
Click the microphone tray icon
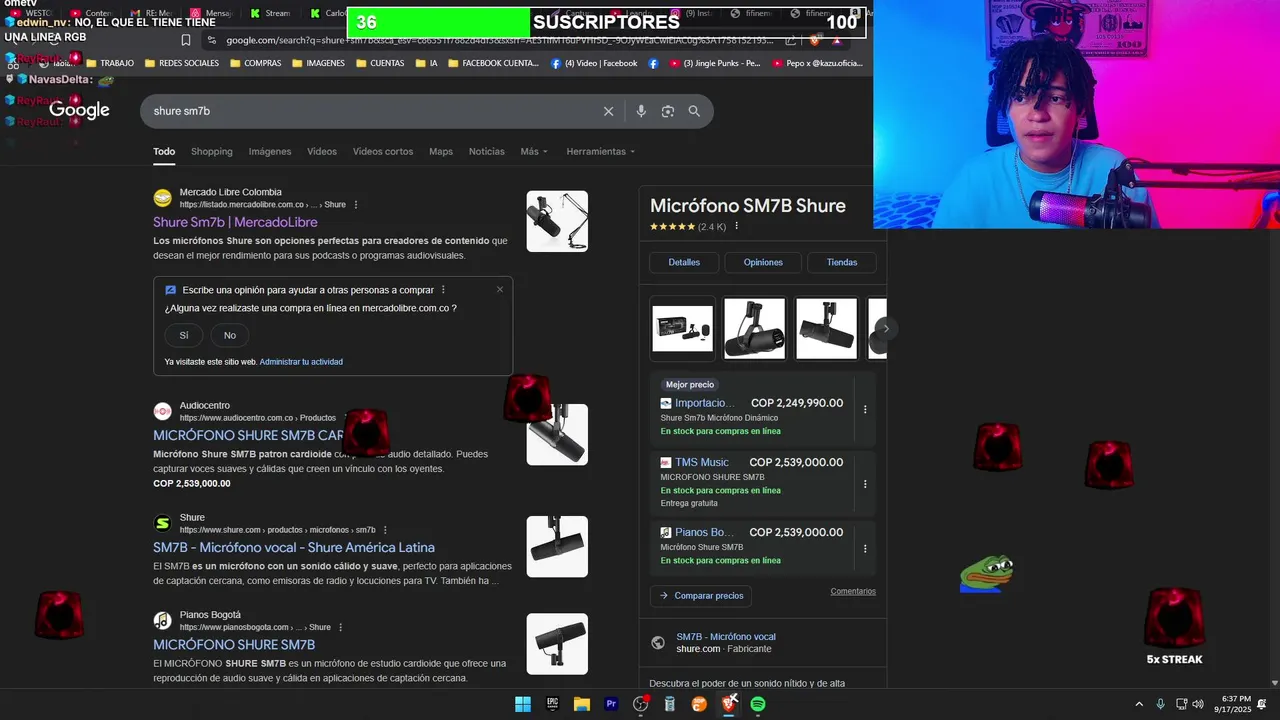[x=1160, y=704]
